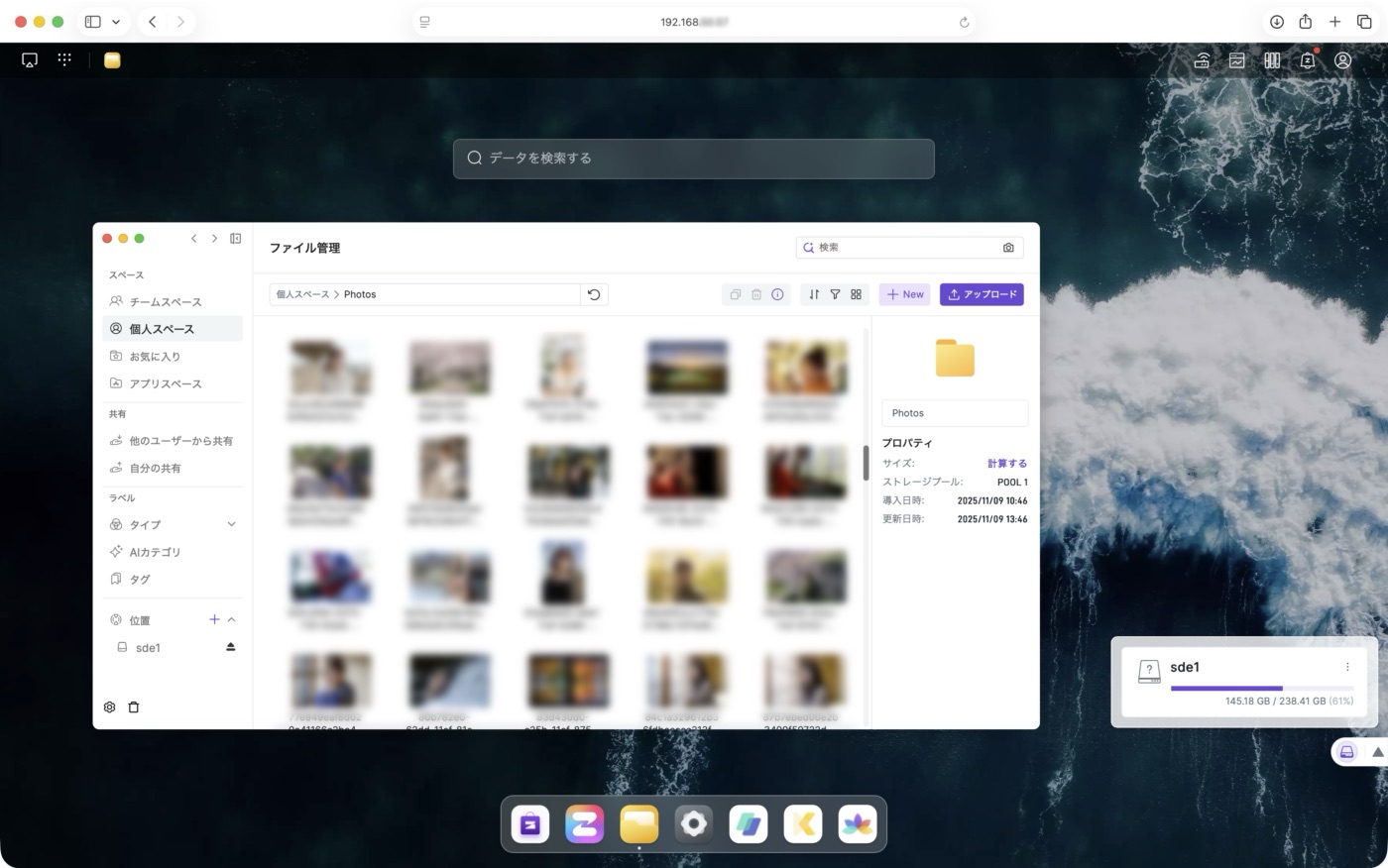The height and width of the screenshot is (868, 1388).
Task: Collapse the 位置 locations section
Action: point(232,620)
